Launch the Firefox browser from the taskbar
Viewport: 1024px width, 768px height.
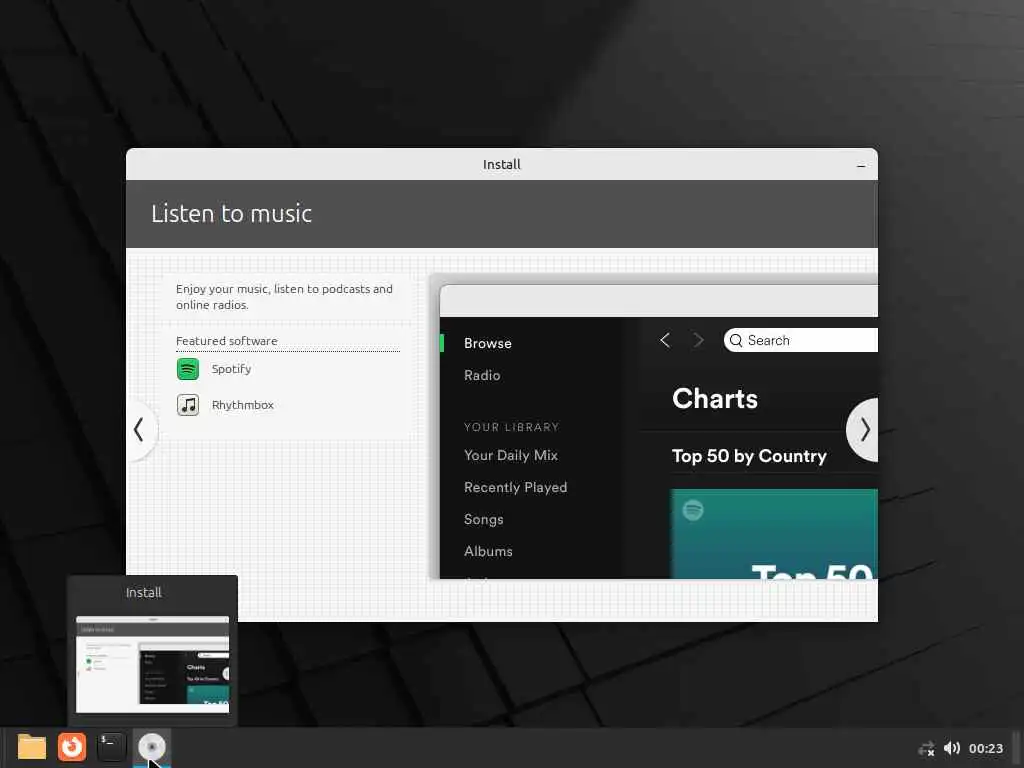coord(72,747)
